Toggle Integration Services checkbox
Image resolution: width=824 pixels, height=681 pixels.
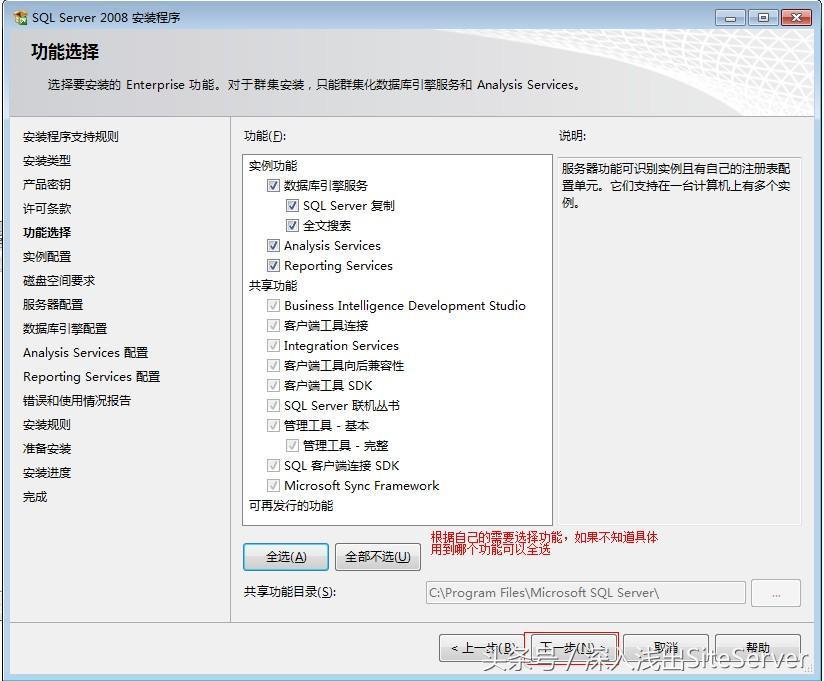tap(273, 345)
